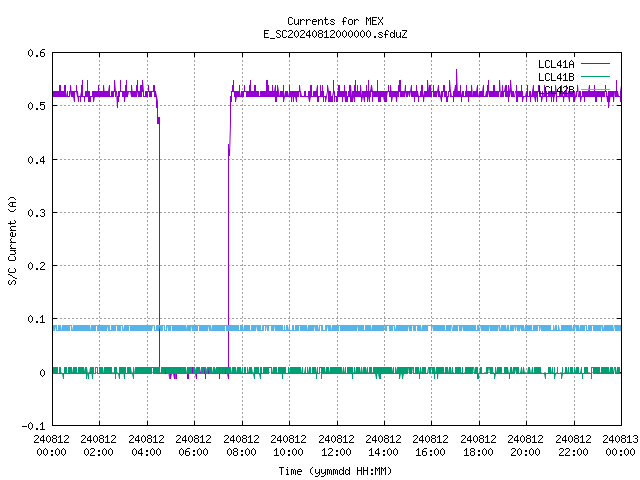
Task: Click the 0.5 y-axis tick label
Action: [36, 106]
